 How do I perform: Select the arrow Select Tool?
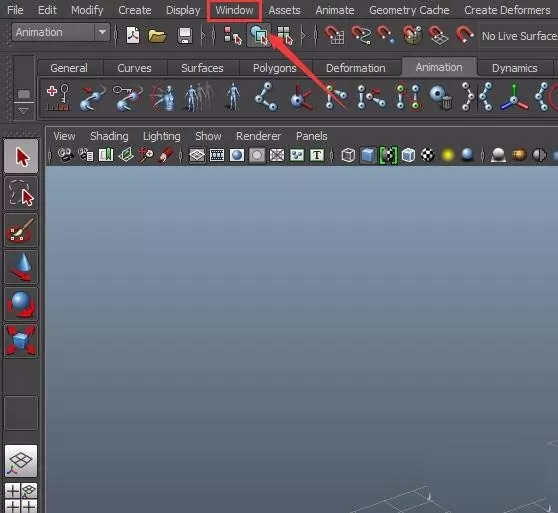click(21, 156)
